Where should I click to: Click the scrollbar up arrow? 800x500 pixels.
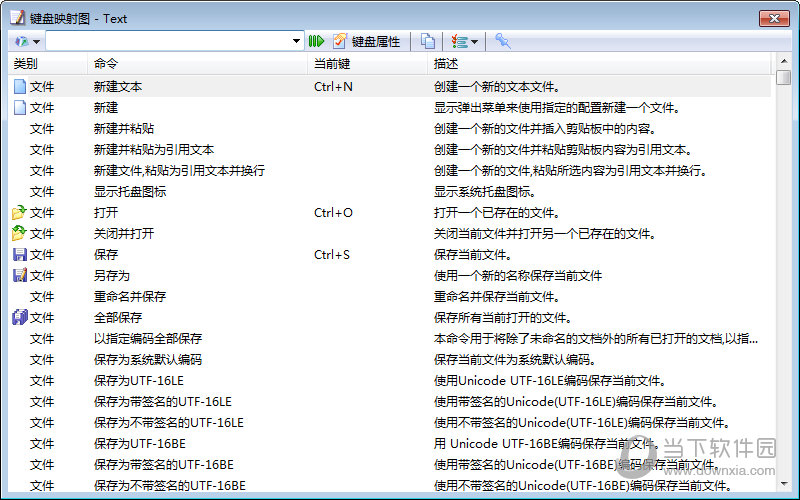pos(784,61)
